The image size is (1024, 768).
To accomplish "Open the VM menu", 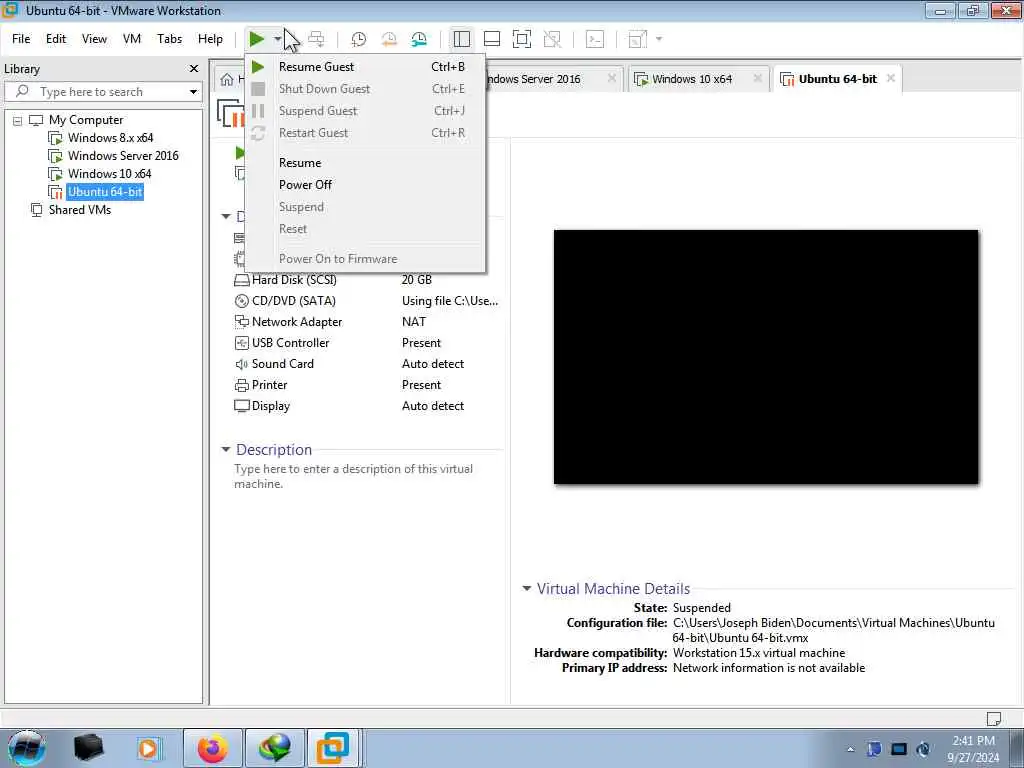I will [132, 39].
